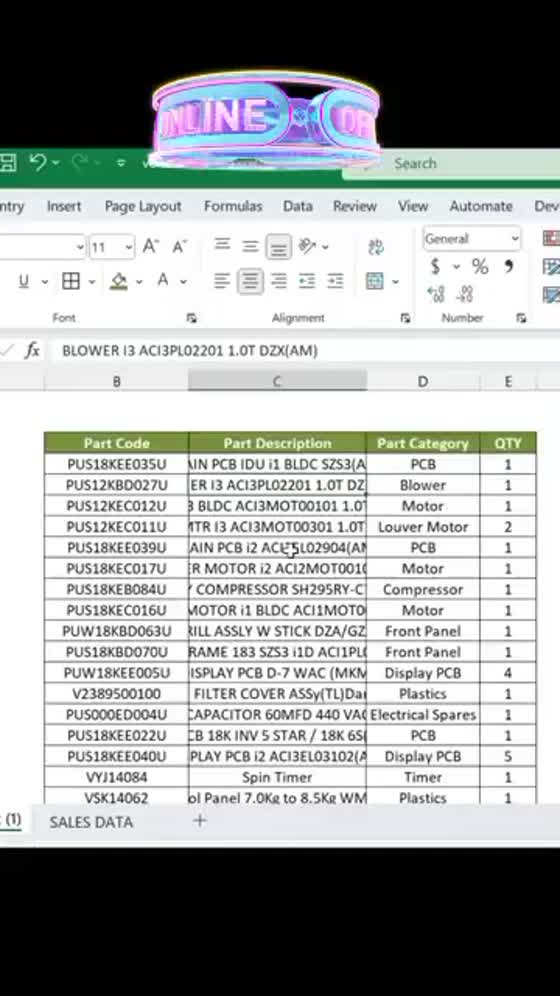
Task: Click the Search box in title bar
Action: click(x=451, y=164)
